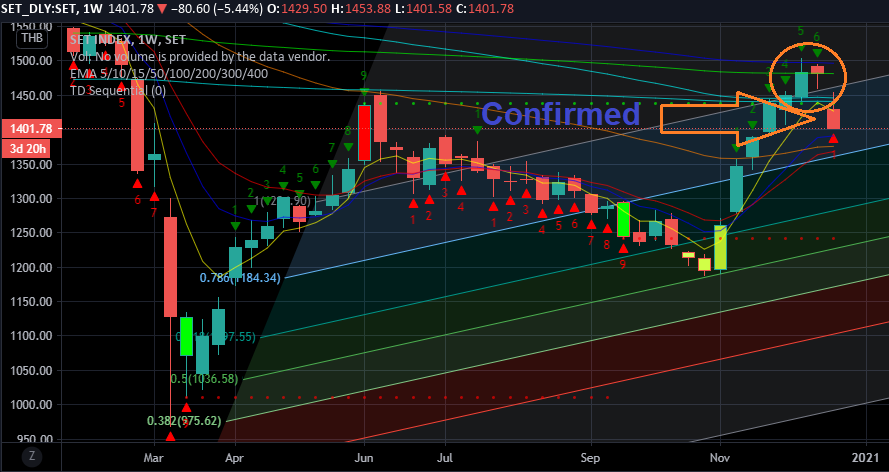Click the 1150.00 price axis label
Image resolution: width=889 pixels, height=472 pixels.
pos(29,302)
